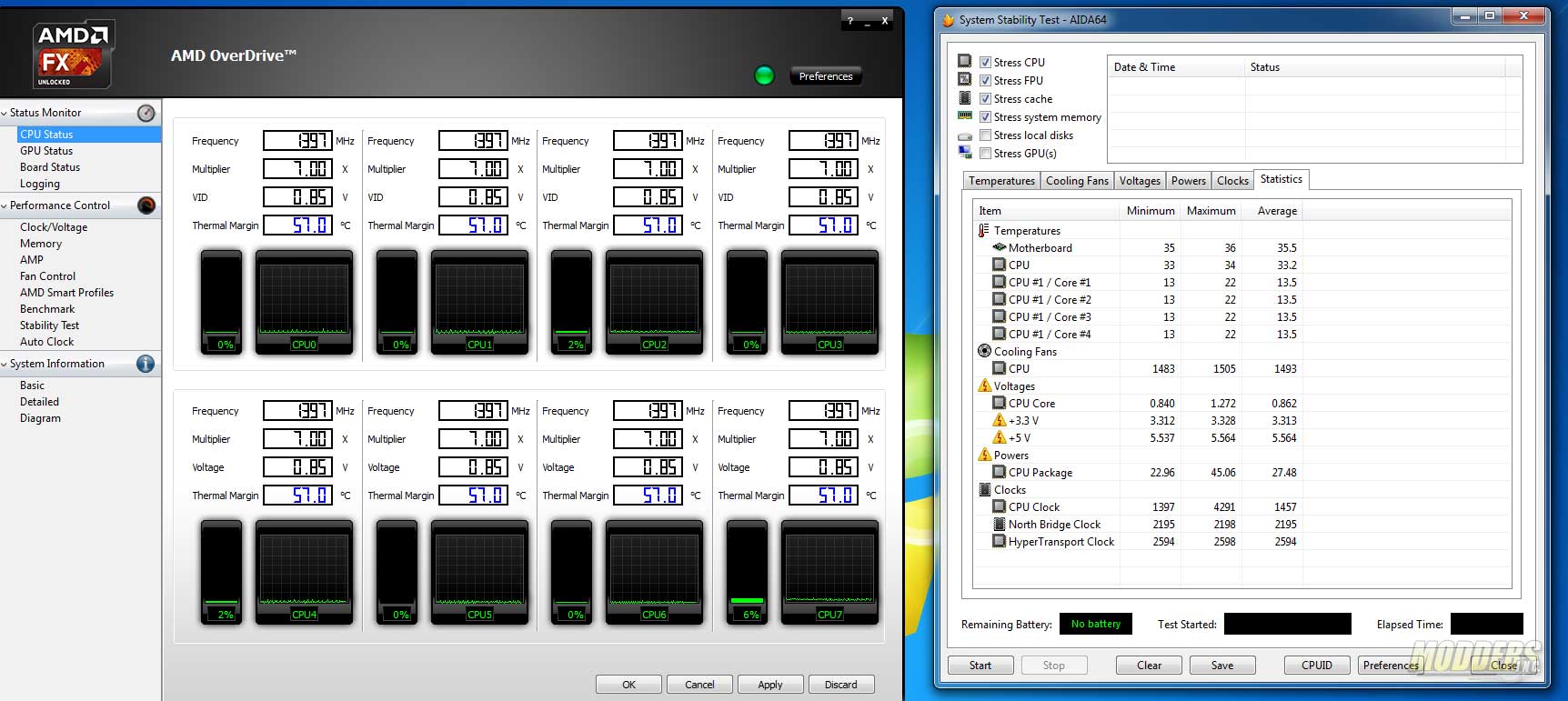Click the Powers warning icon
This screenshot has height=701, width=1568.
984,455
